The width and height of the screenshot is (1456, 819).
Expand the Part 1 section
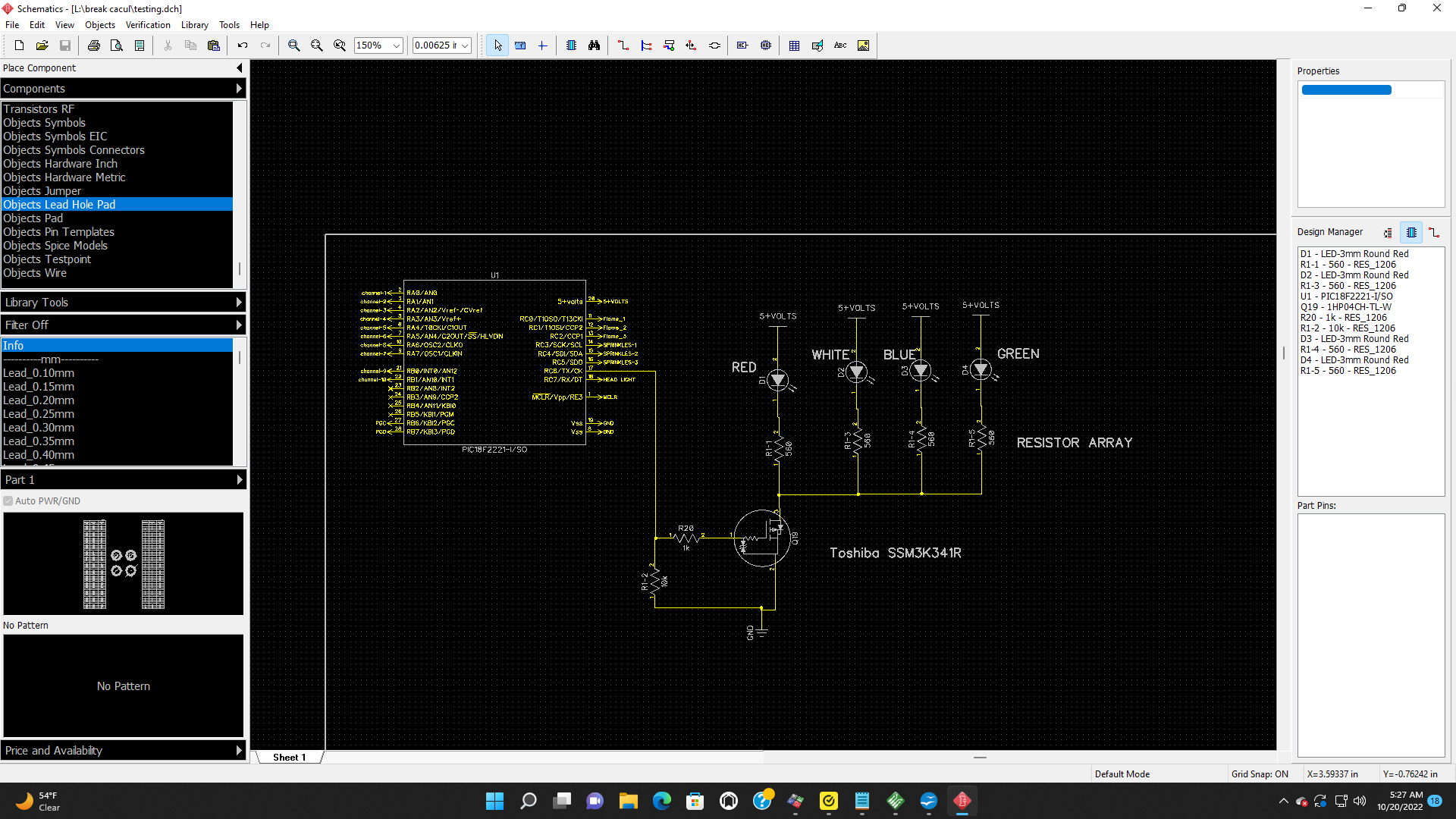[x=124, y=480]
